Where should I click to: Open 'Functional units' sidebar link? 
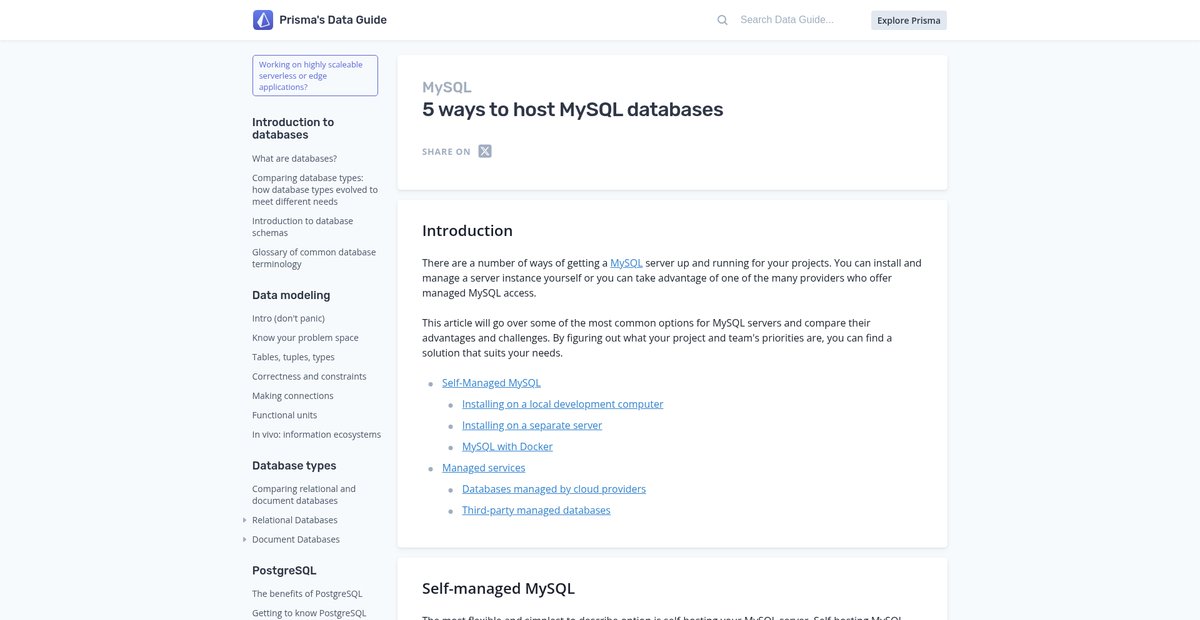[x=285, y=415]
